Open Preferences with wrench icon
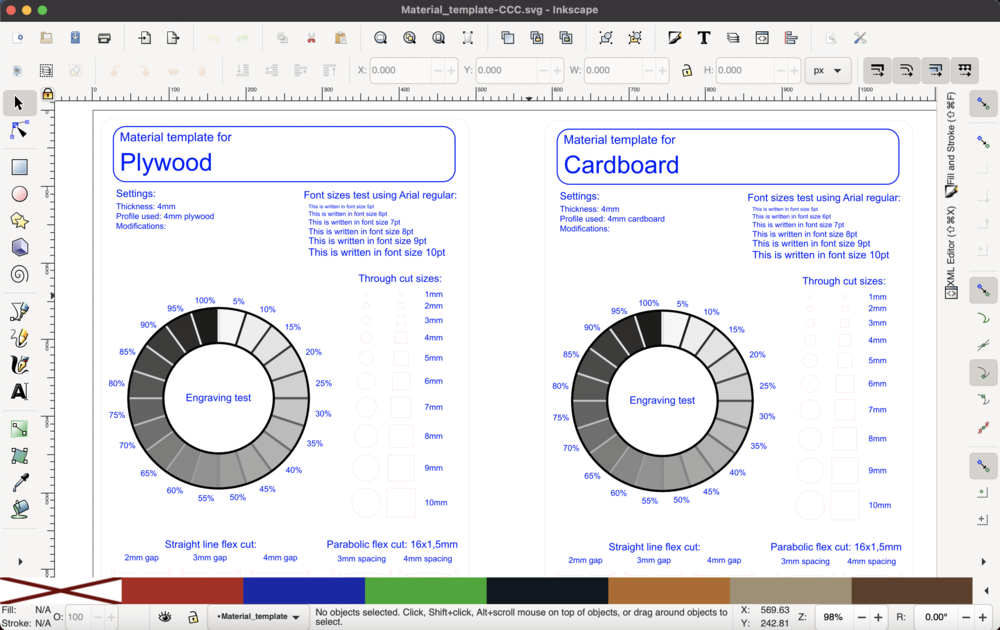 (860, 38)
